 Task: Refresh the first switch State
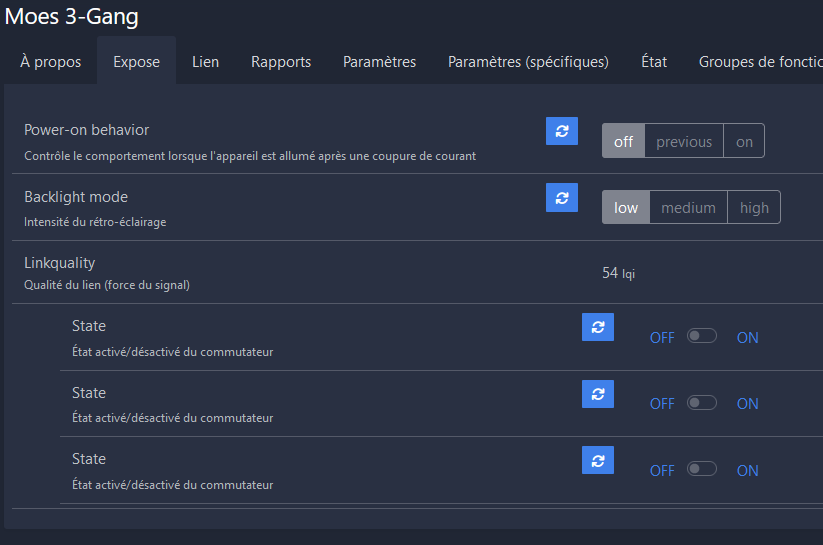[598, 327]
